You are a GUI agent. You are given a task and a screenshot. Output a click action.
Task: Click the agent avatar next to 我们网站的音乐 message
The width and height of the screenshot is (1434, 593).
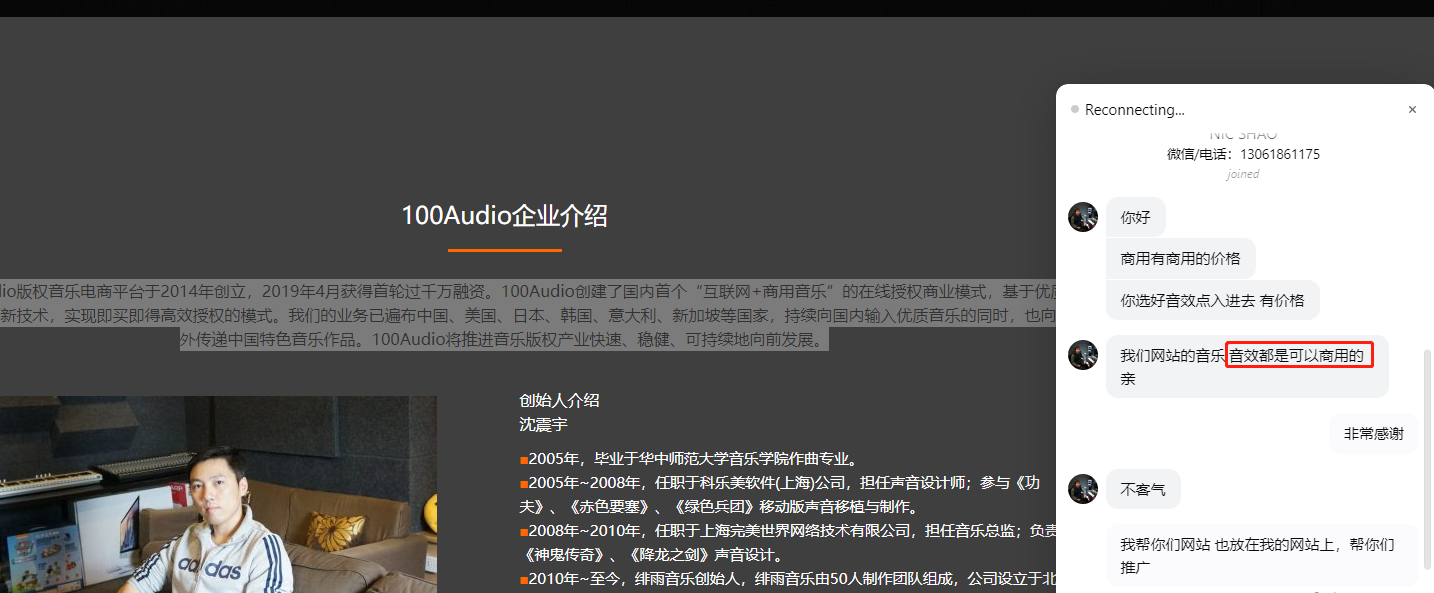point(1083,355)
